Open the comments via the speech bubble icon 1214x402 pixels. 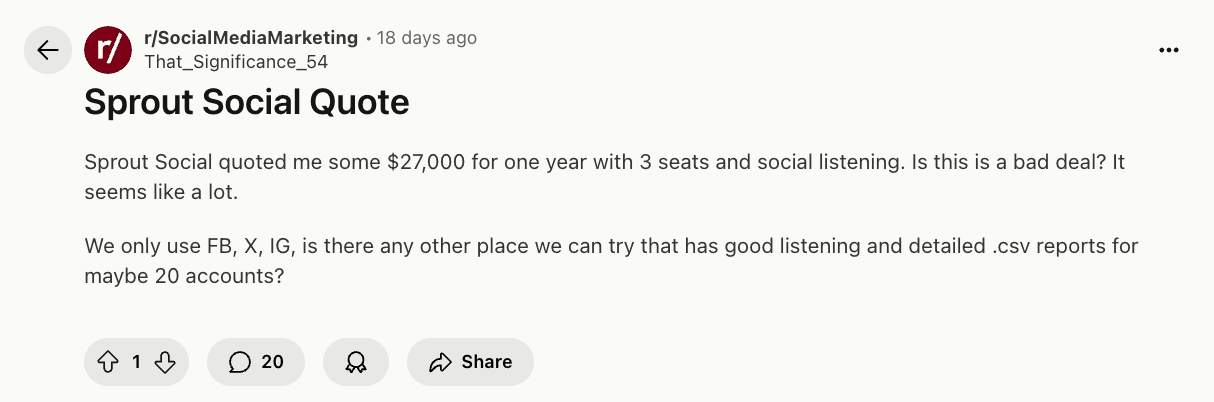[239, 362]
